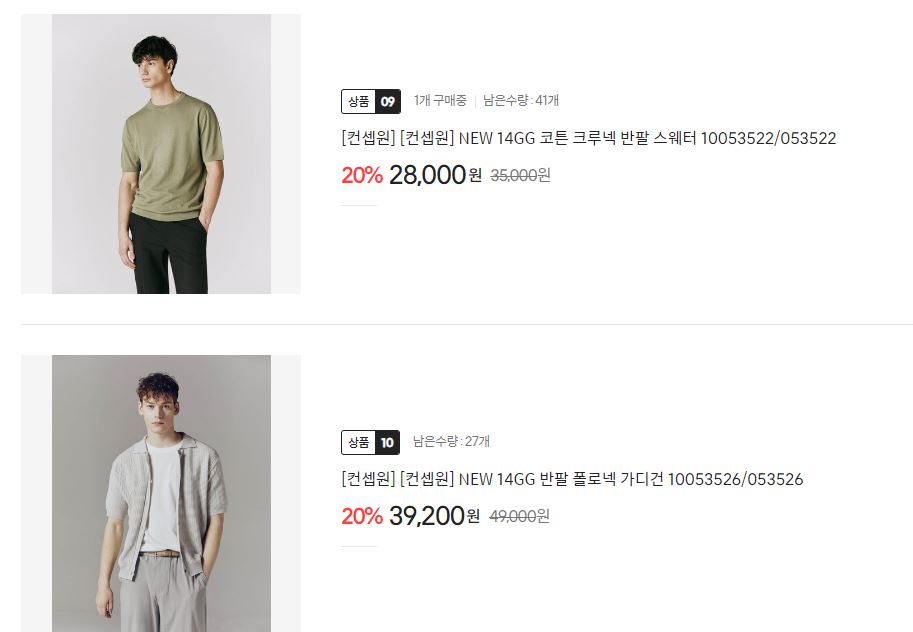Click the dark 09 number box

click(x=388, y=102)
